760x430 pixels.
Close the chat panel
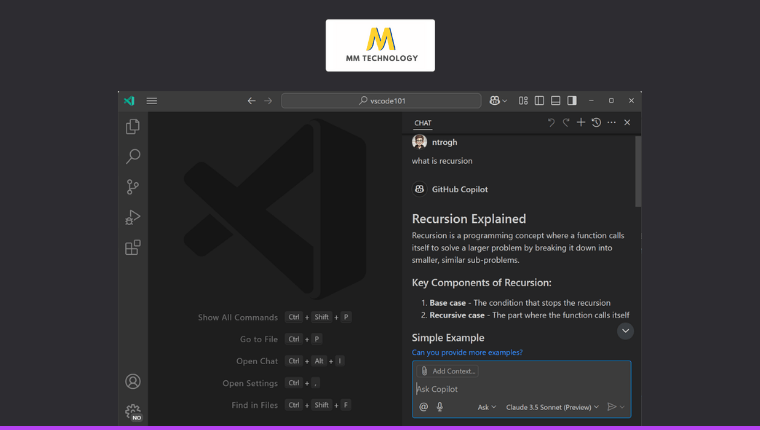coord(627,123)
